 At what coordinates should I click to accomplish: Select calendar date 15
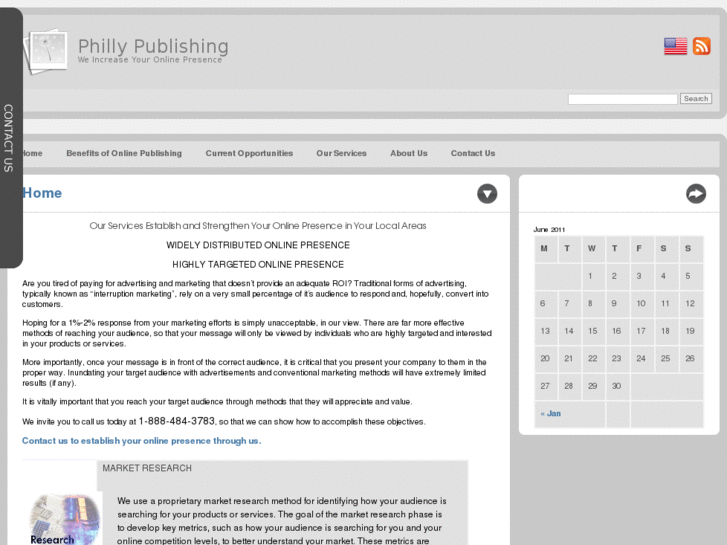[593, 331]
